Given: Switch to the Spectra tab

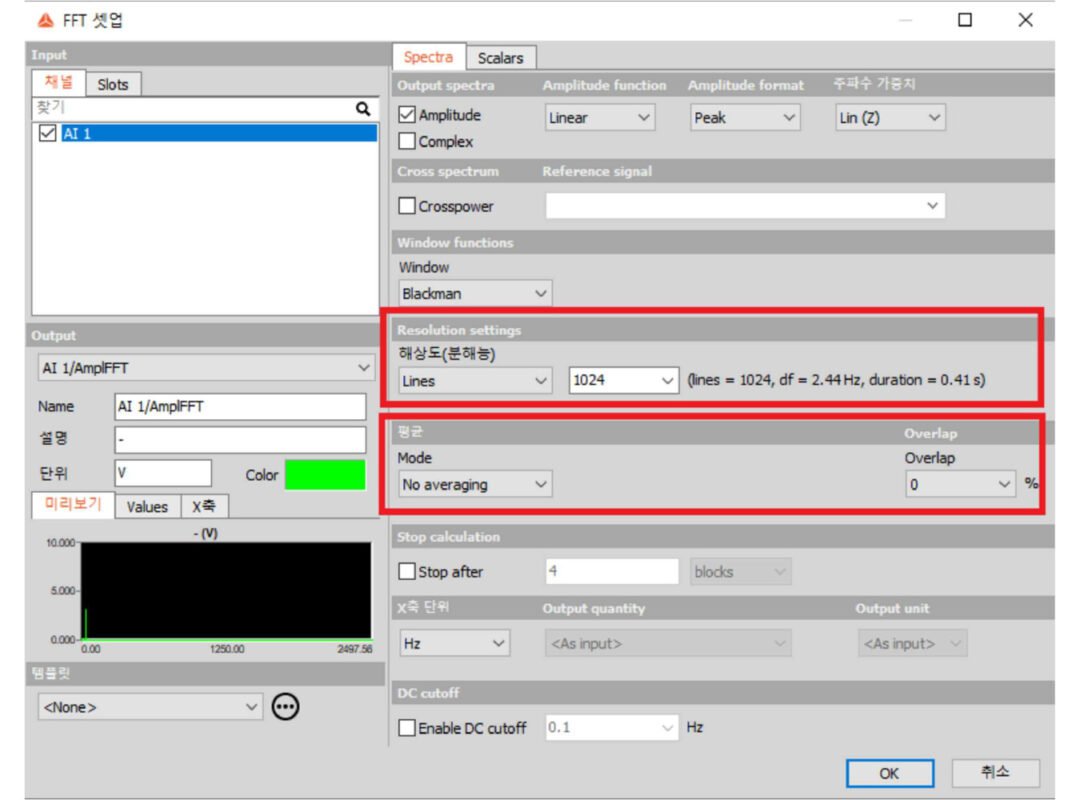Looking at the screenshot, I should pyautogui.click(x=428, y=57).
